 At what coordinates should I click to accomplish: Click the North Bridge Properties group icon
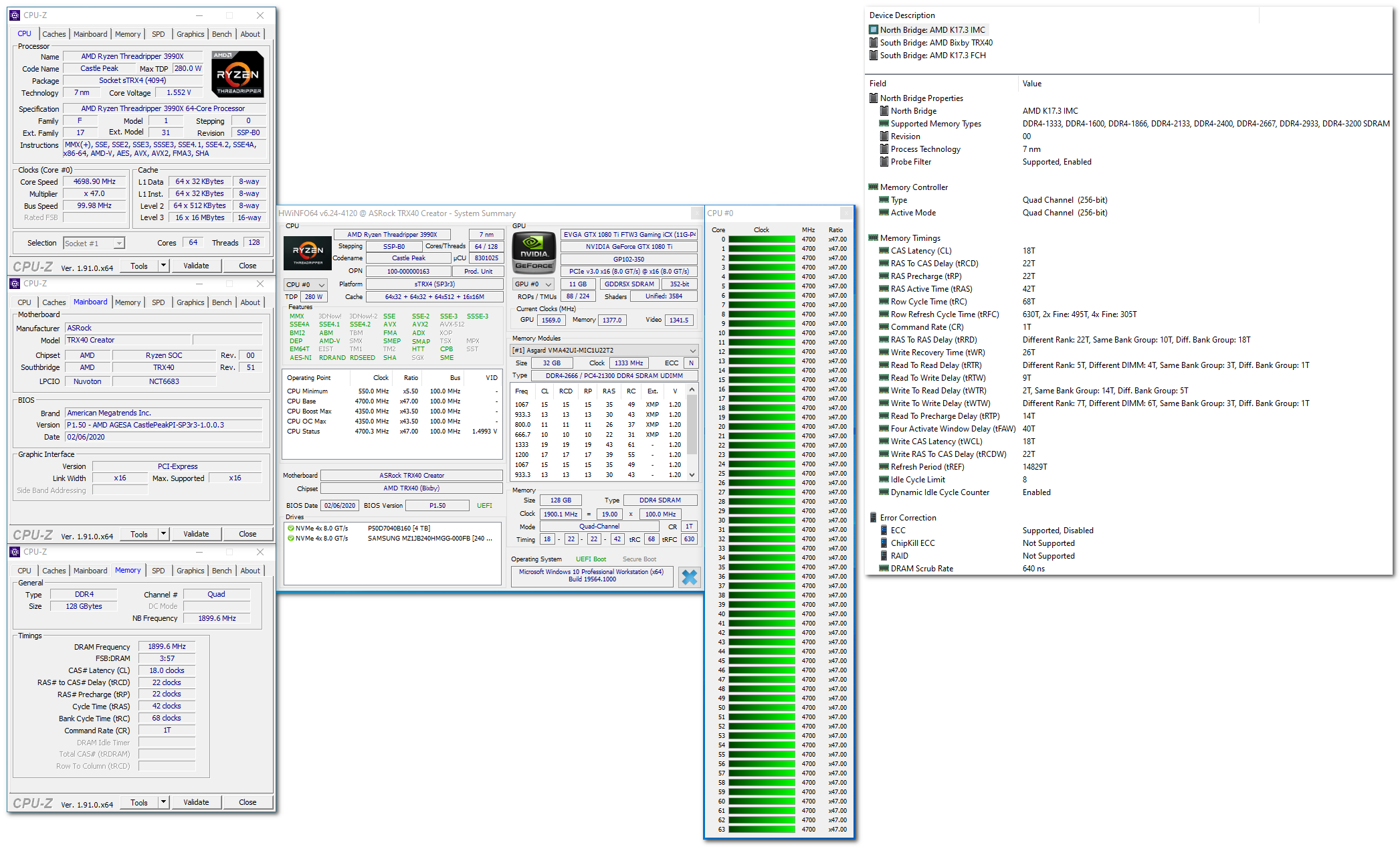[874, 98]
